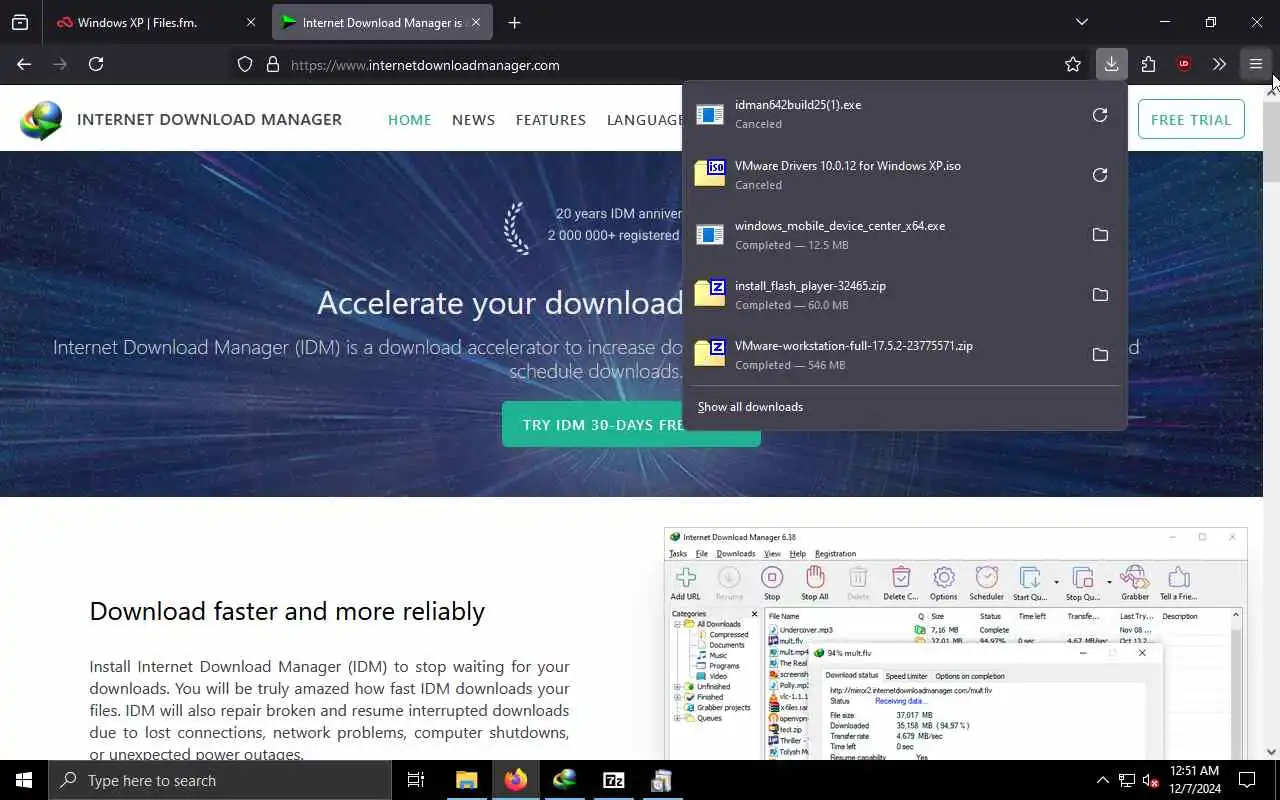1280x800 pixels.
Task: Open VMware-workstation-full-17.5.2 zip entry
Action: pyautogui.click(x=880, y=354)
